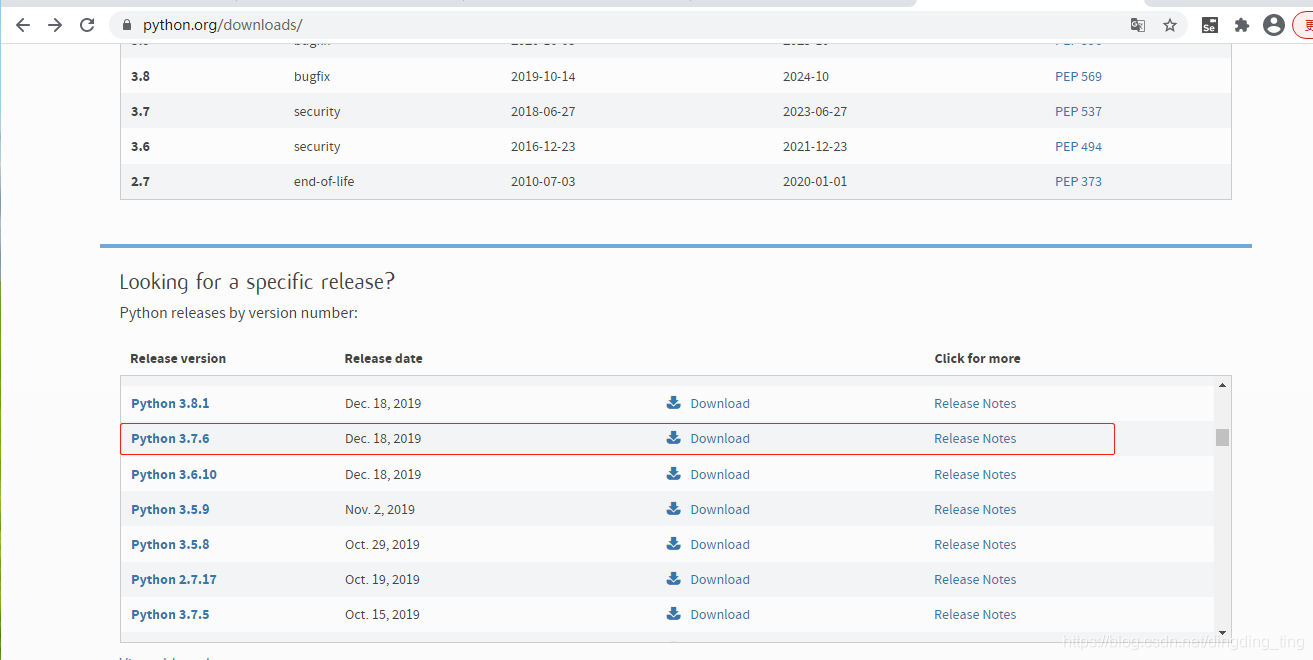Go forward to the next page
The image size is (1313, 660).
tap(55, 25)
